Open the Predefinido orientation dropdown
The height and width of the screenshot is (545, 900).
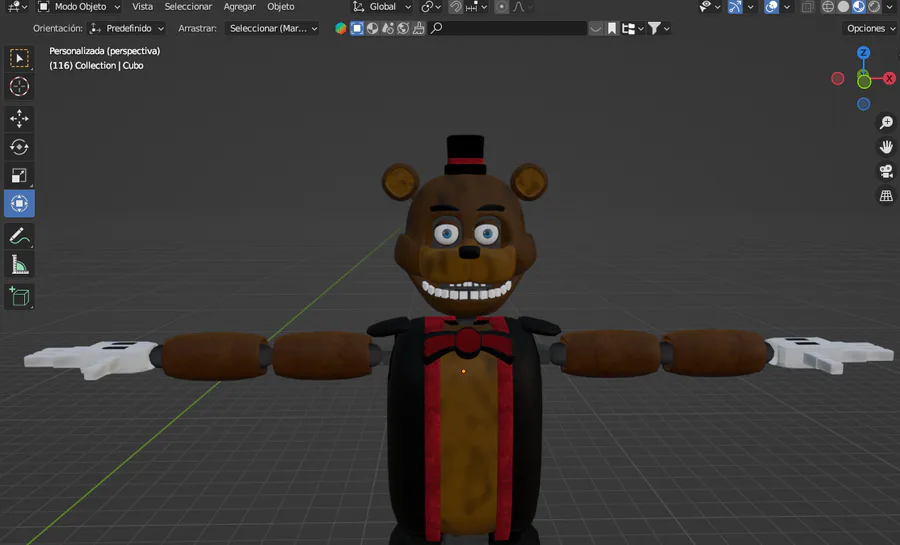pyautogui.click(x=126, y=28)
